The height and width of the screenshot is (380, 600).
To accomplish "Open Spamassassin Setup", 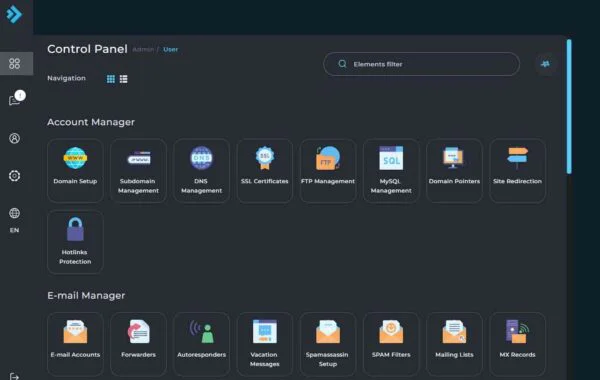I will point(328,344).
